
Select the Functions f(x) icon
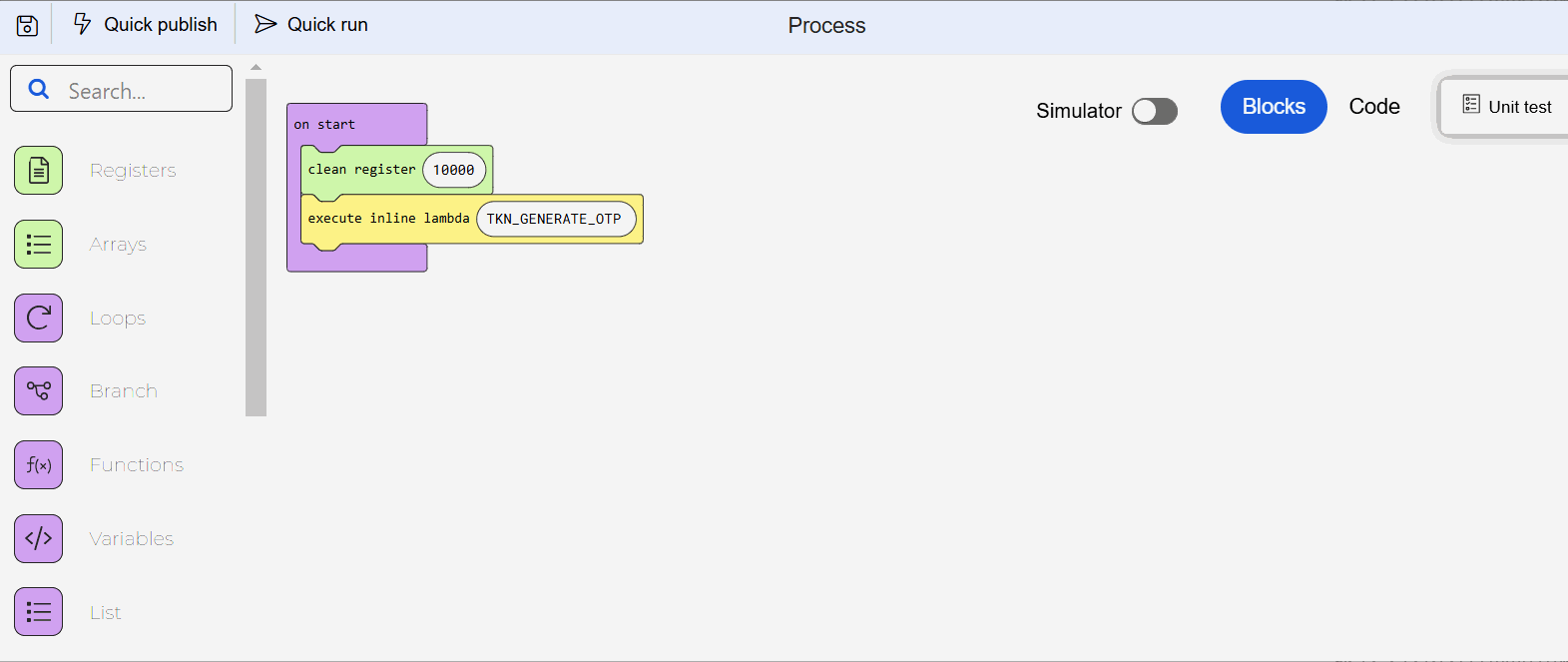click(38, 464)
